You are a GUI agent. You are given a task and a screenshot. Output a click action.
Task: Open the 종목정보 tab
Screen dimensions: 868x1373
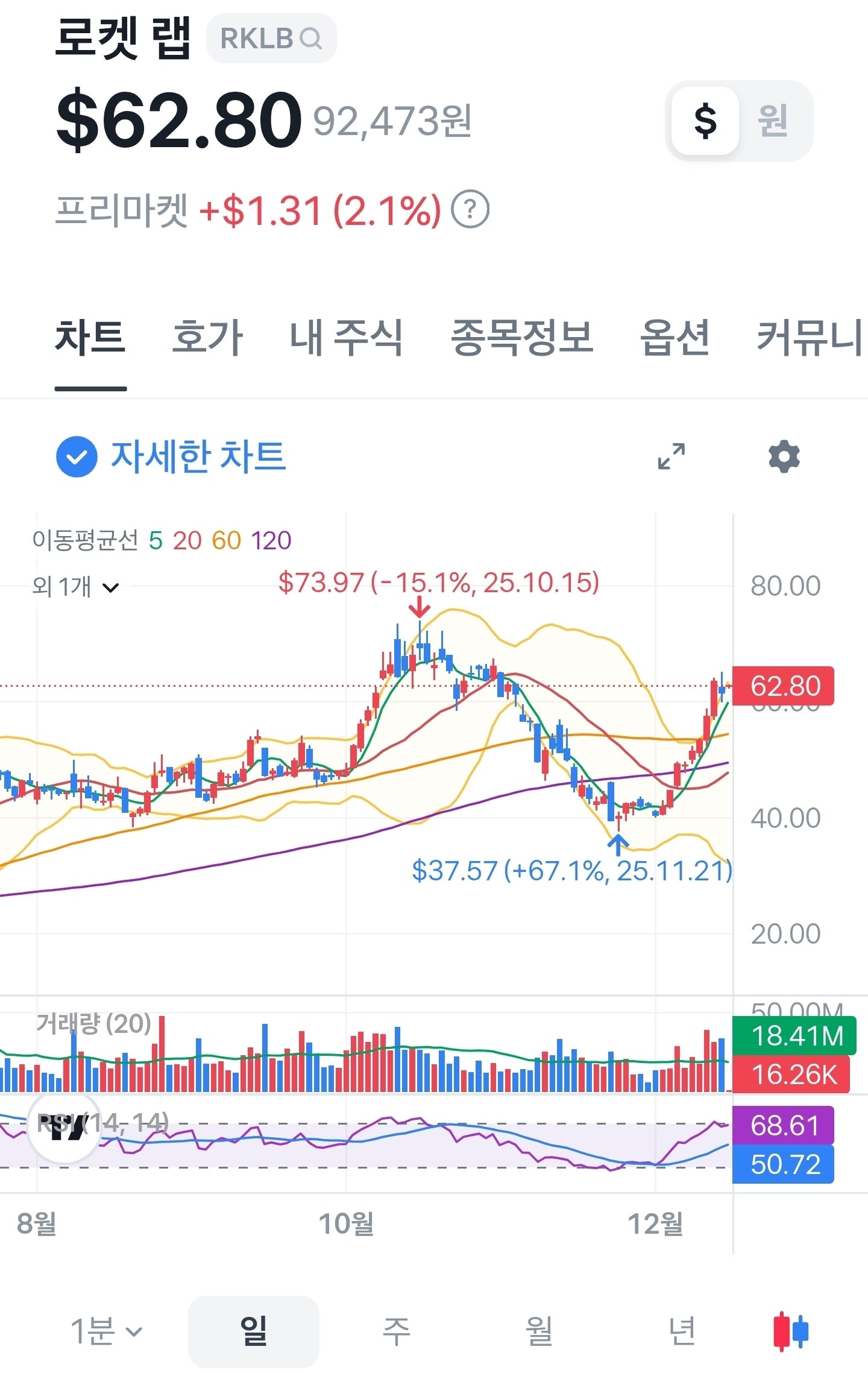pyautogui.click(x=522, y=338)
